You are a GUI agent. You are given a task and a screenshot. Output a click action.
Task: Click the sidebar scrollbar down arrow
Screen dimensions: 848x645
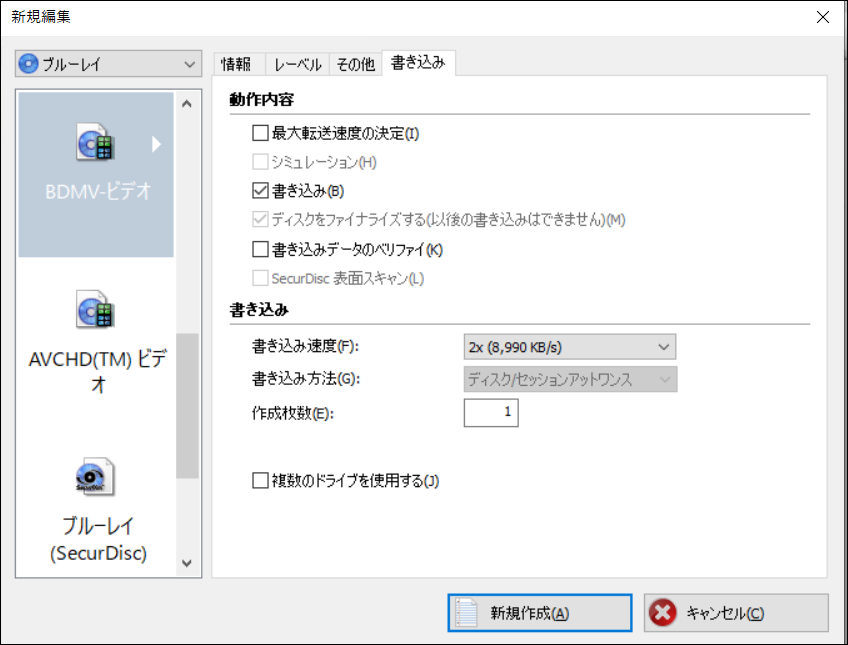(x=186, y=563)
